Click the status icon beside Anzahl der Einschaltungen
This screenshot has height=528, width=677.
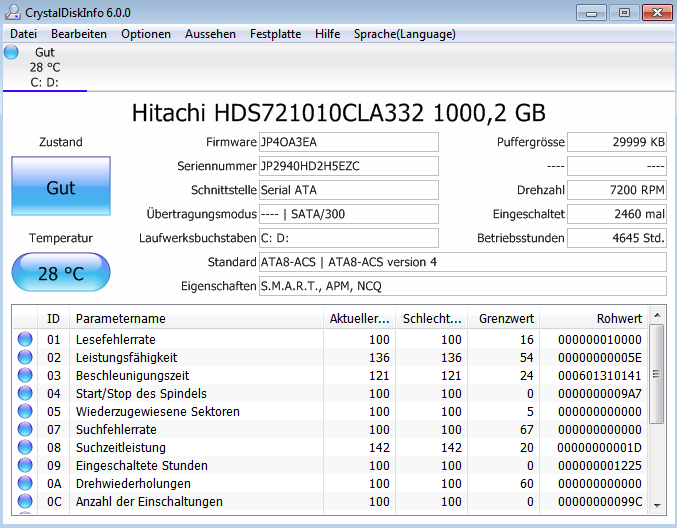coord(25,502)
